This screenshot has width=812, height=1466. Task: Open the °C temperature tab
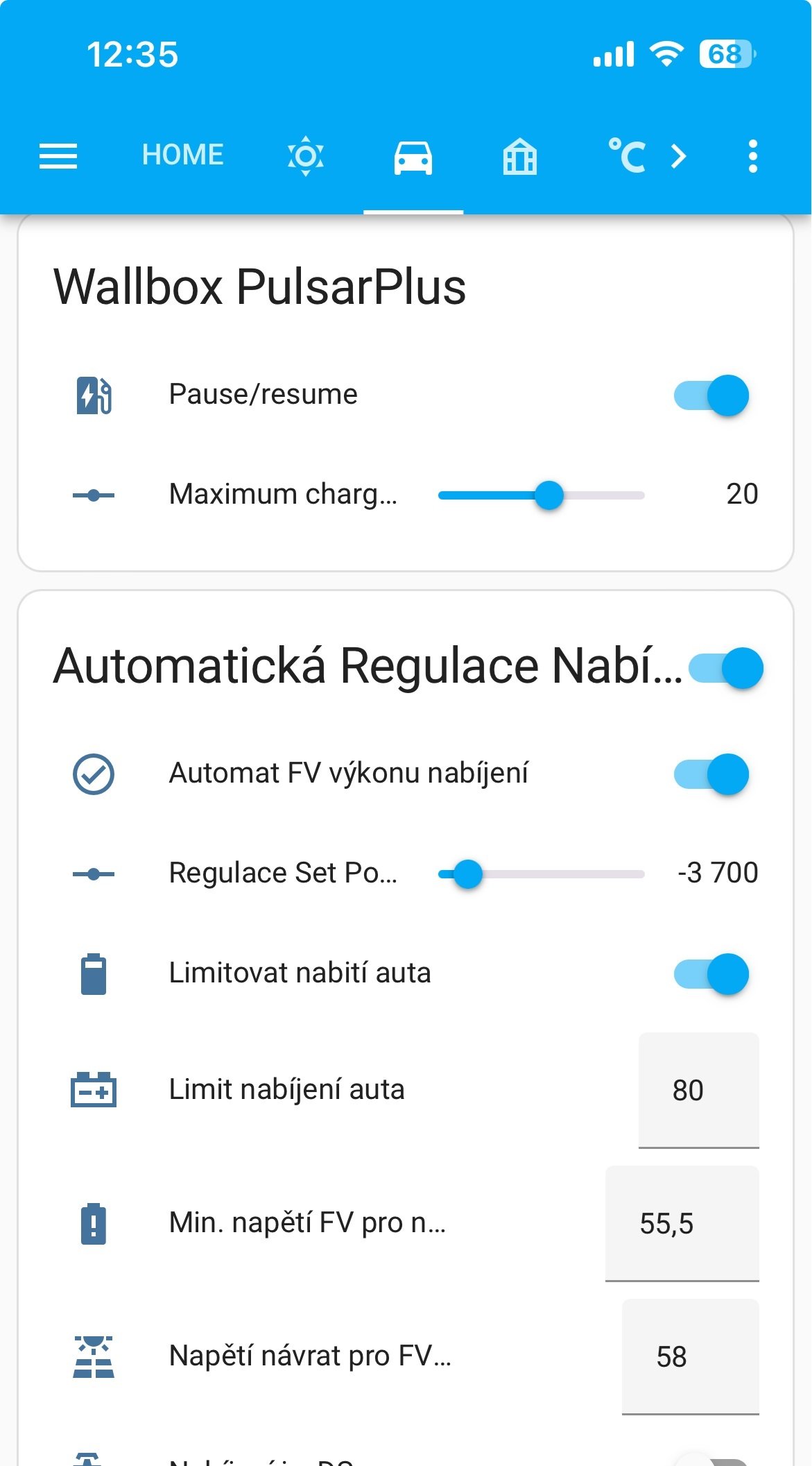click(626, 155)
